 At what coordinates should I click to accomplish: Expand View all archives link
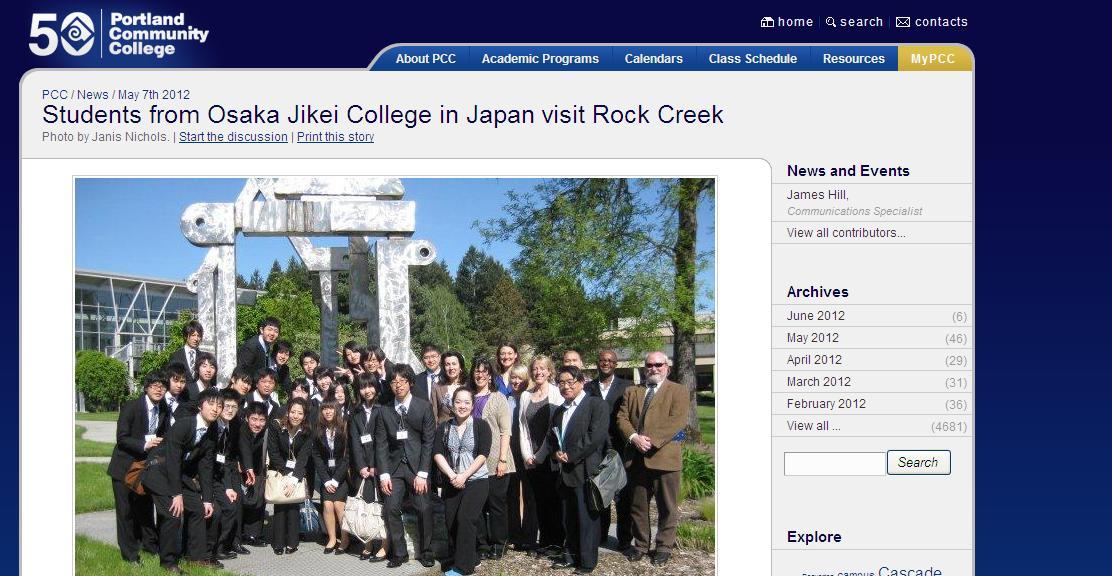(x=813, y=426)
